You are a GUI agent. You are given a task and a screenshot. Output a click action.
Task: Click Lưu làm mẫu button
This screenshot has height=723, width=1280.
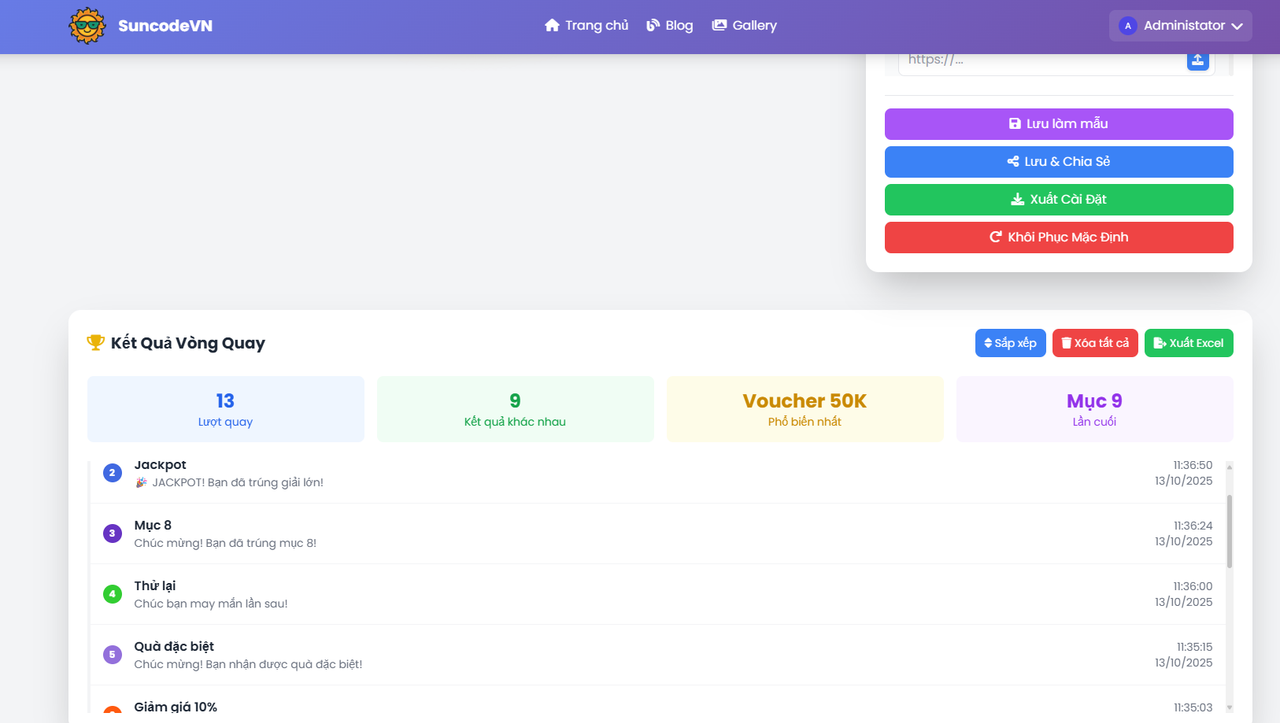[1059, 124]
